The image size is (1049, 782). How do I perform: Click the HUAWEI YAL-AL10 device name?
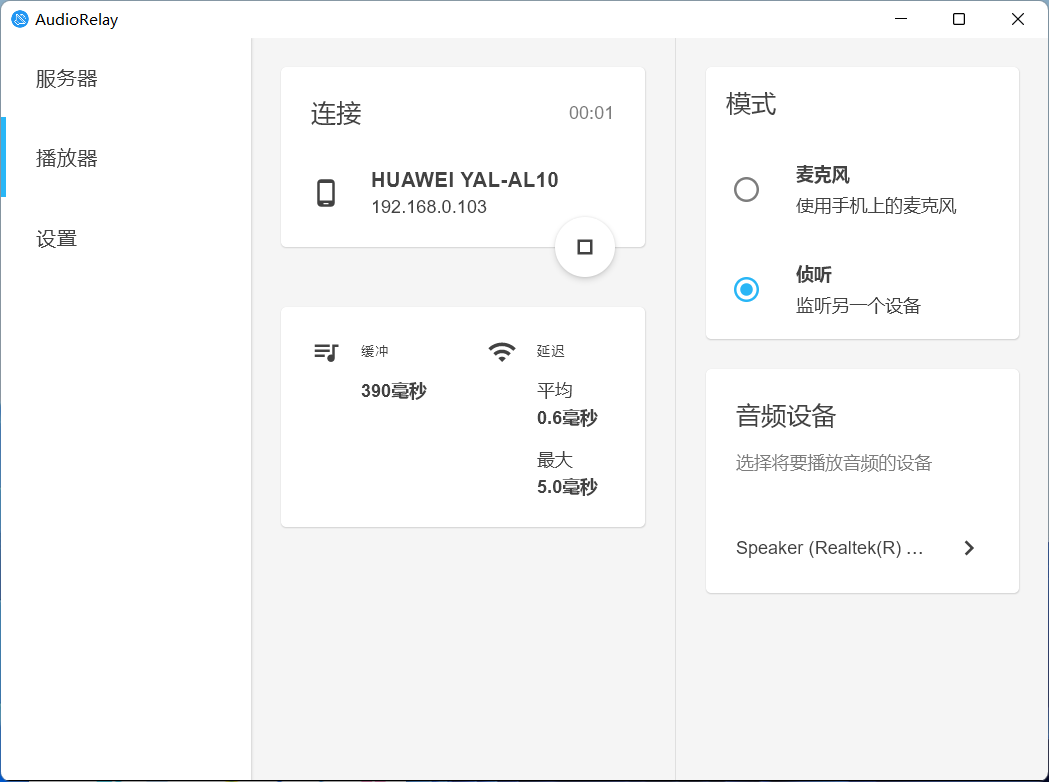click(x=465, y=180)
